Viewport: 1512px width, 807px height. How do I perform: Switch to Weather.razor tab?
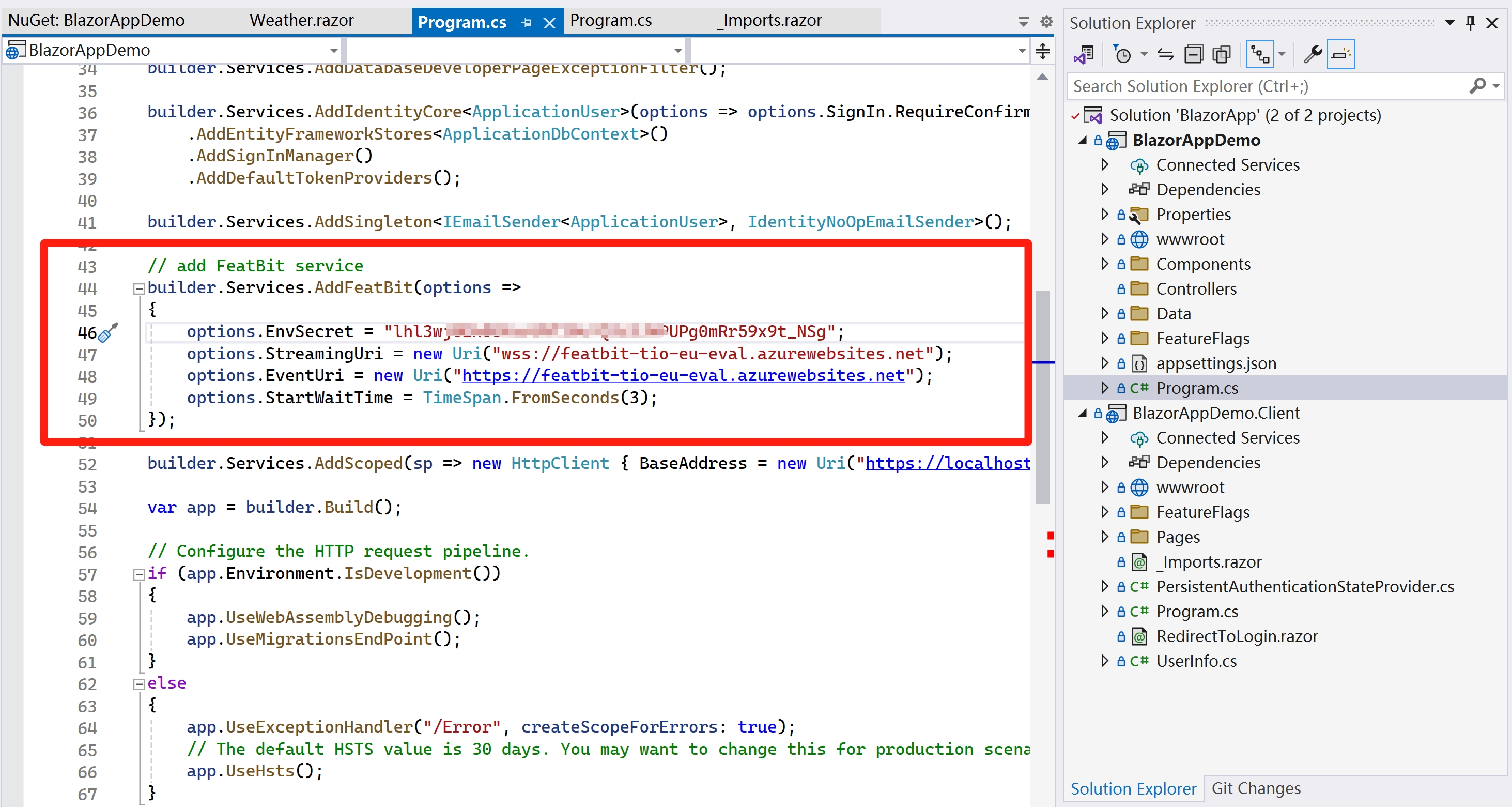[302, 21]
